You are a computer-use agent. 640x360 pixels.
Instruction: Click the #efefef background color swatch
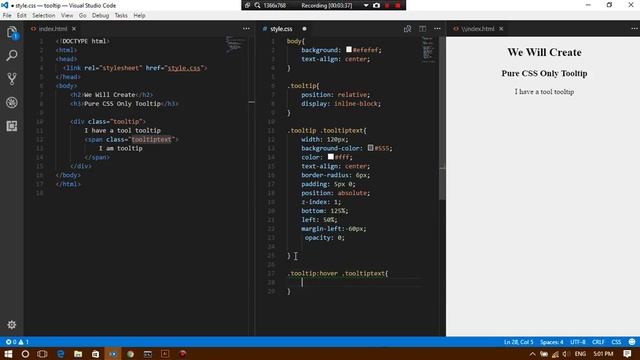[x=349, y=49]
